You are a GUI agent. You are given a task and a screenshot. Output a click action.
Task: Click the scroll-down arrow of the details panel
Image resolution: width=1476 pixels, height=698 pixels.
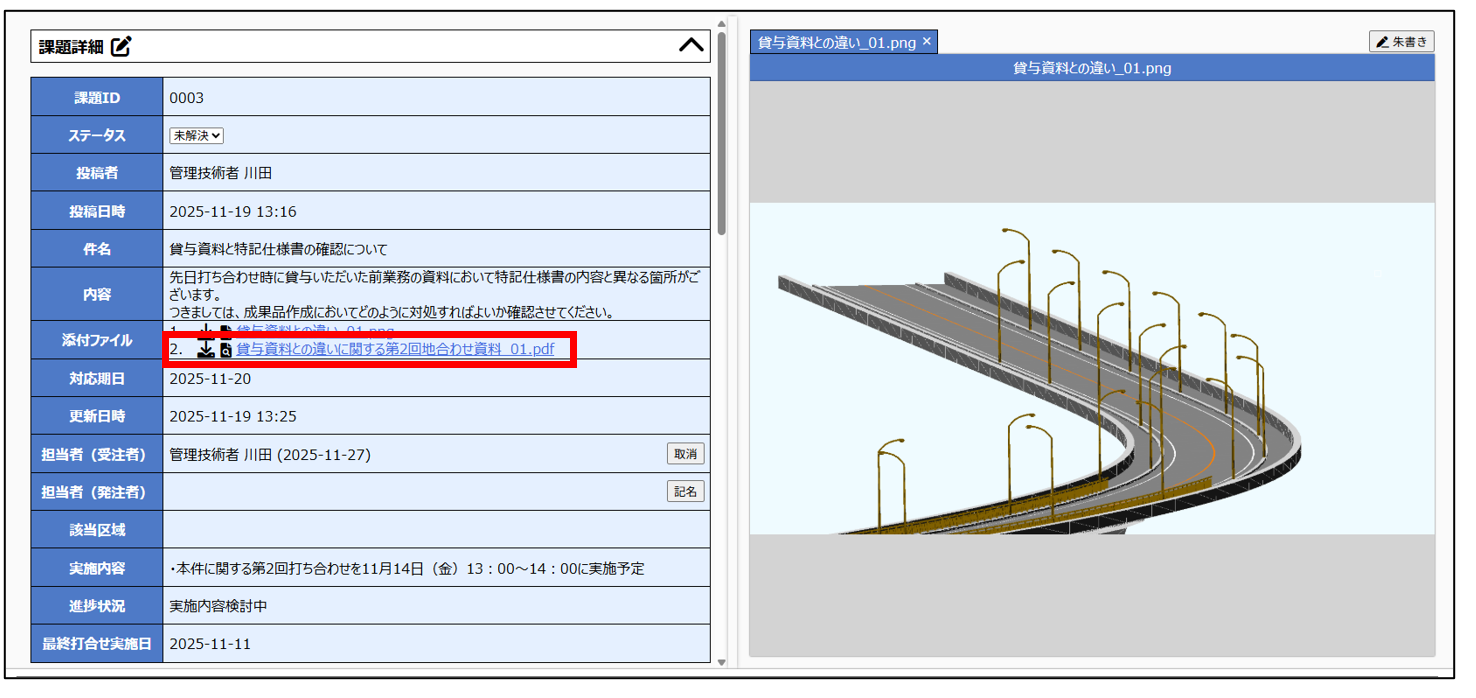click(x=722, y=662)
